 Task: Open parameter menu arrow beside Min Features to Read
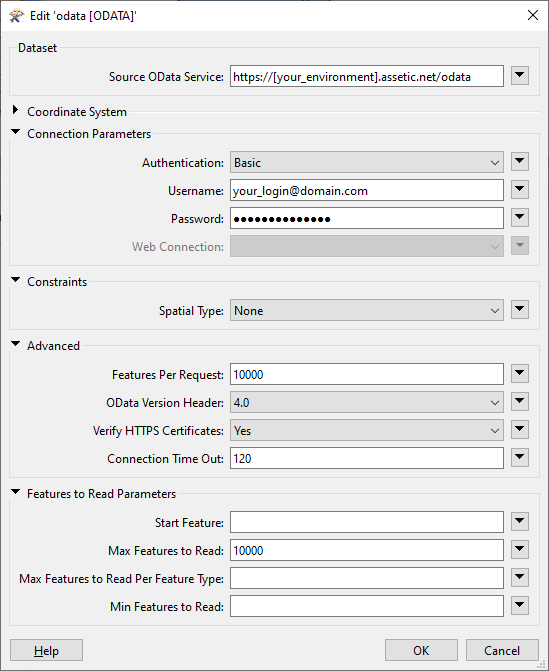(519, 606)
